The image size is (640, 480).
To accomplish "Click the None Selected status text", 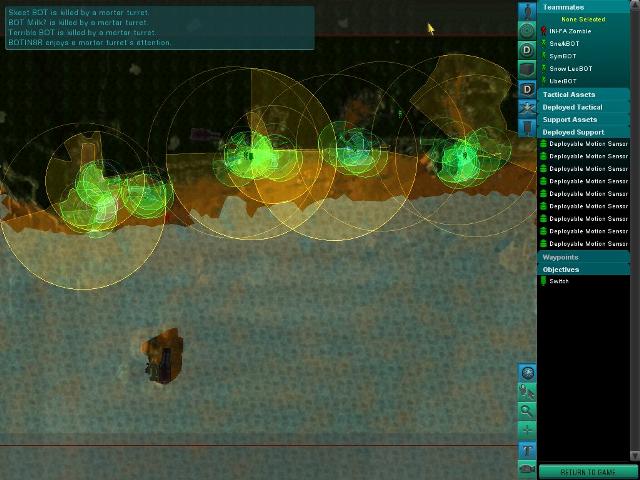I will (x=583, y=19).
